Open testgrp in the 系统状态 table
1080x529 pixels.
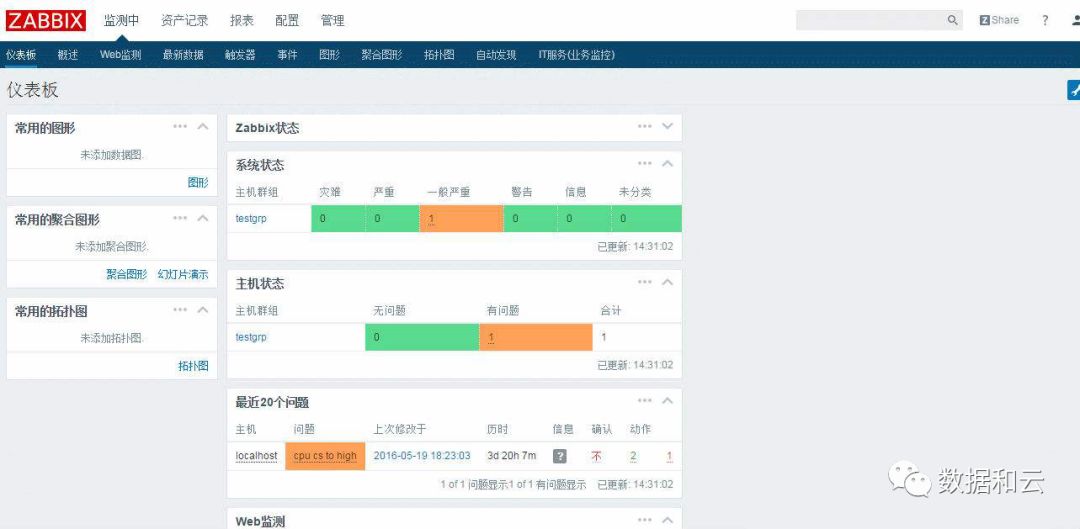point(251,218)
